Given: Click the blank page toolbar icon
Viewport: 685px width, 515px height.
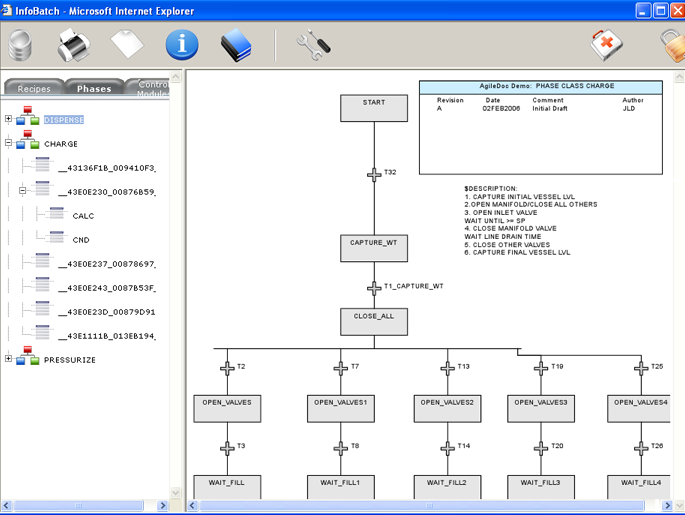Looking at the screenshot, I should [x=127, y=44].
